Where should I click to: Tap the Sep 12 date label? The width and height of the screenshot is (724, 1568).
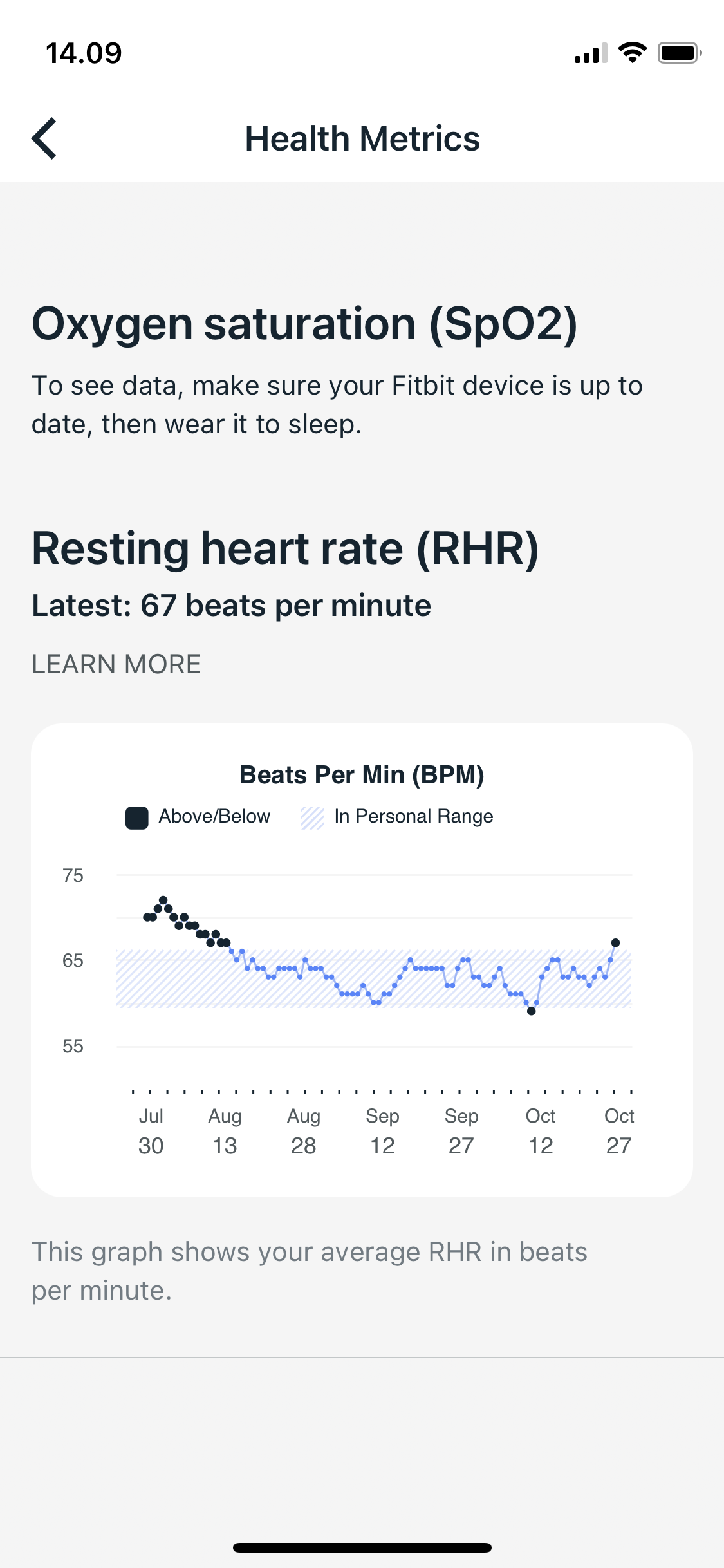coord(382,1131)
